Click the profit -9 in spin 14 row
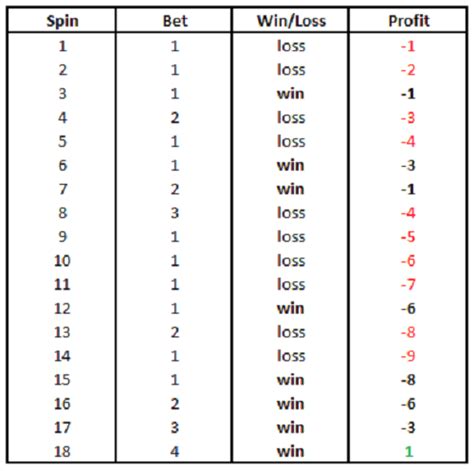474x471 pixels. click(x=408, y=356)
